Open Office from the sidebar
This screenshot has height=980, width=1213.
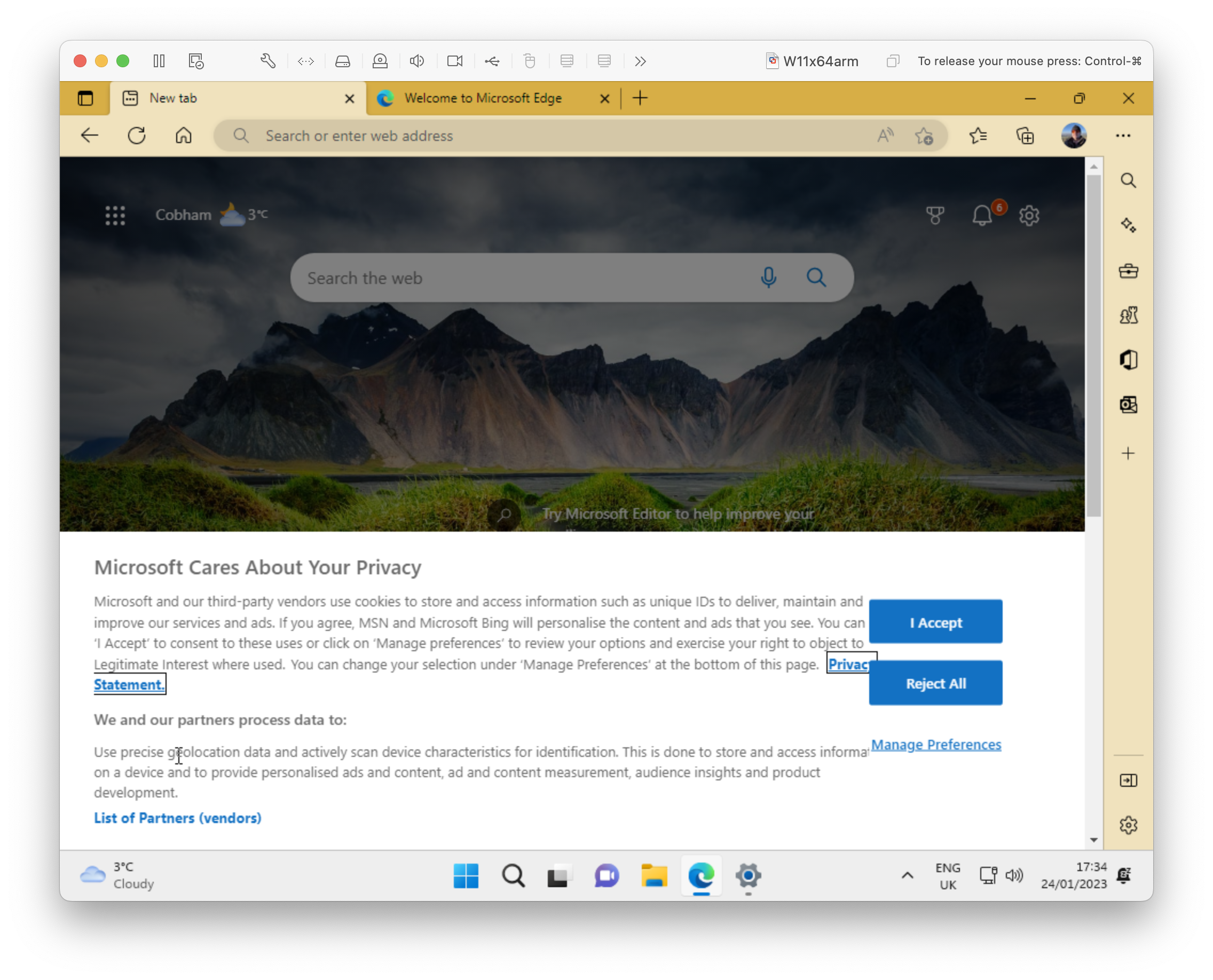[1128, 360]
